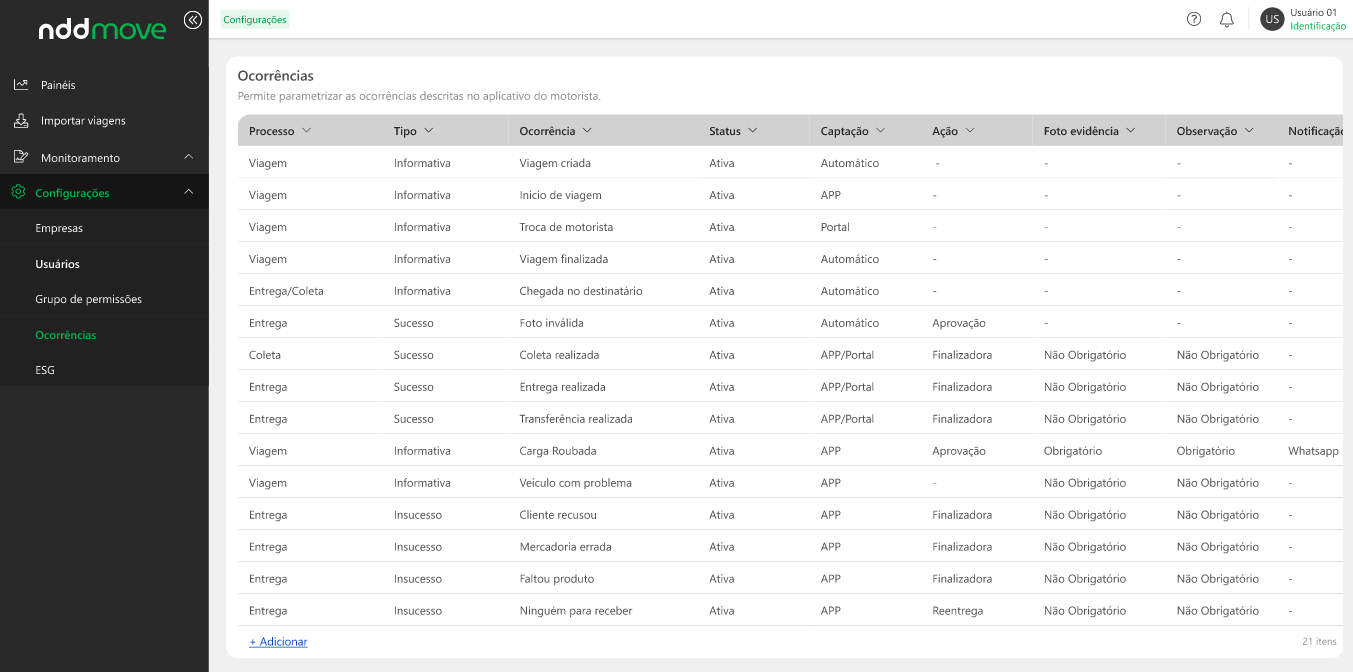Image resolution: width=1353 pixels, height=672 pixels.
Task: Click the Painéis chart icon
Action: coord(21,85)
